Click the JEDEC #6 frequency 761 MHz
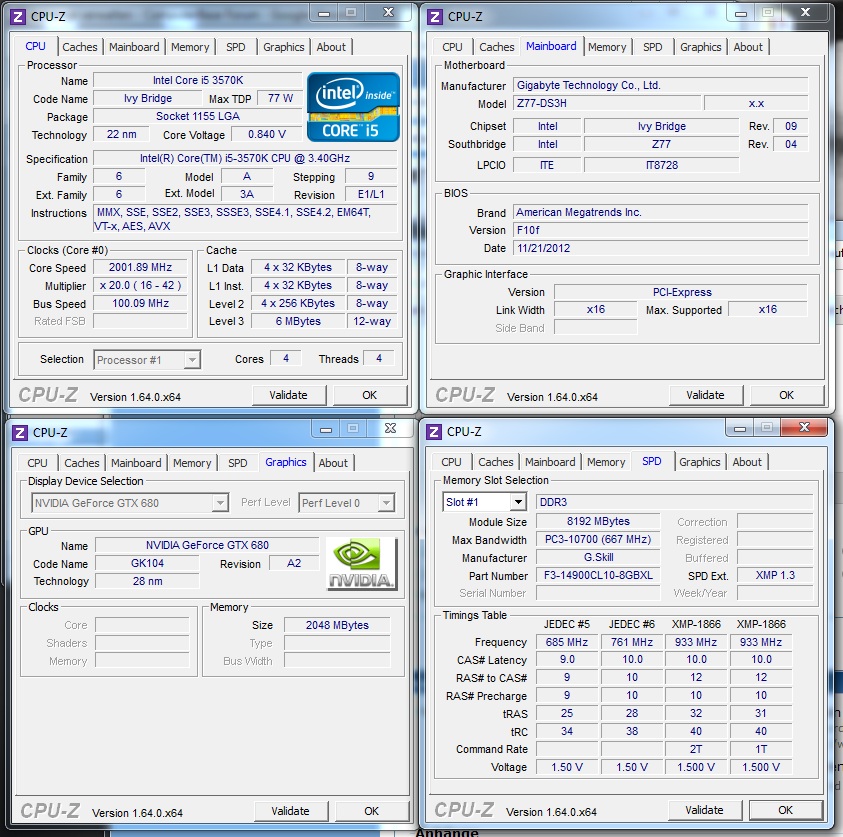Image resolution: width=843 pixels, height=837 pixels. coord(632,642)
